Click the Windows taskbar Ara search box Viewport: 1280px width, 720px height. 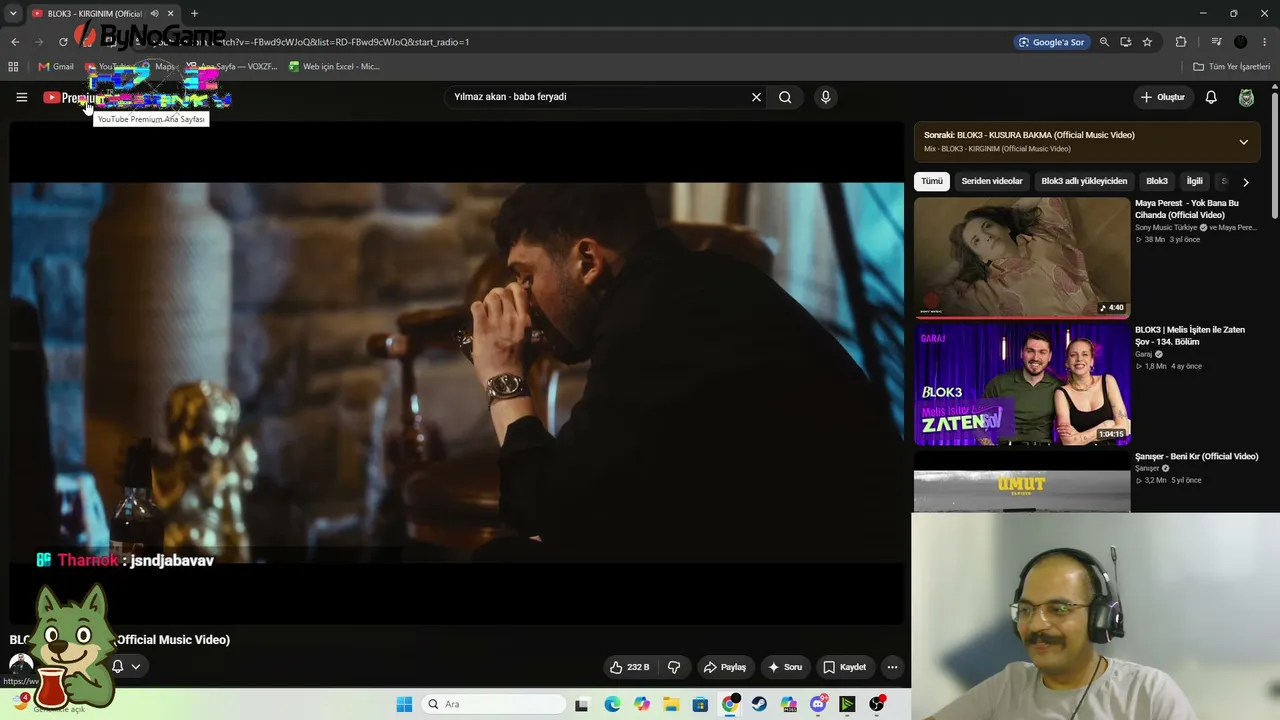tap(493, 704)
